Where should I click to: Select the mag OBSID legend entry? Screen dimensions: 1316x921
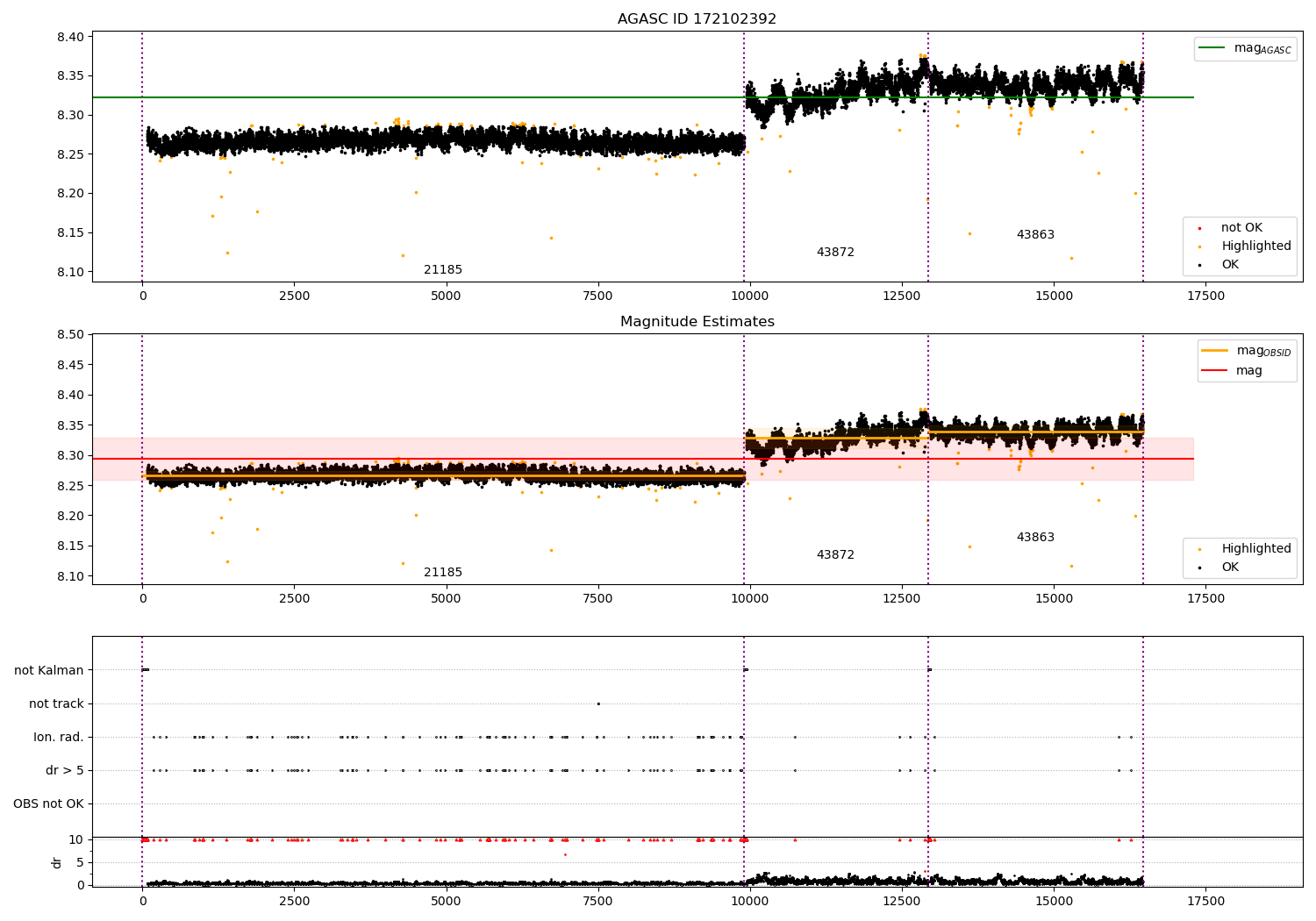coord(1247,351)
